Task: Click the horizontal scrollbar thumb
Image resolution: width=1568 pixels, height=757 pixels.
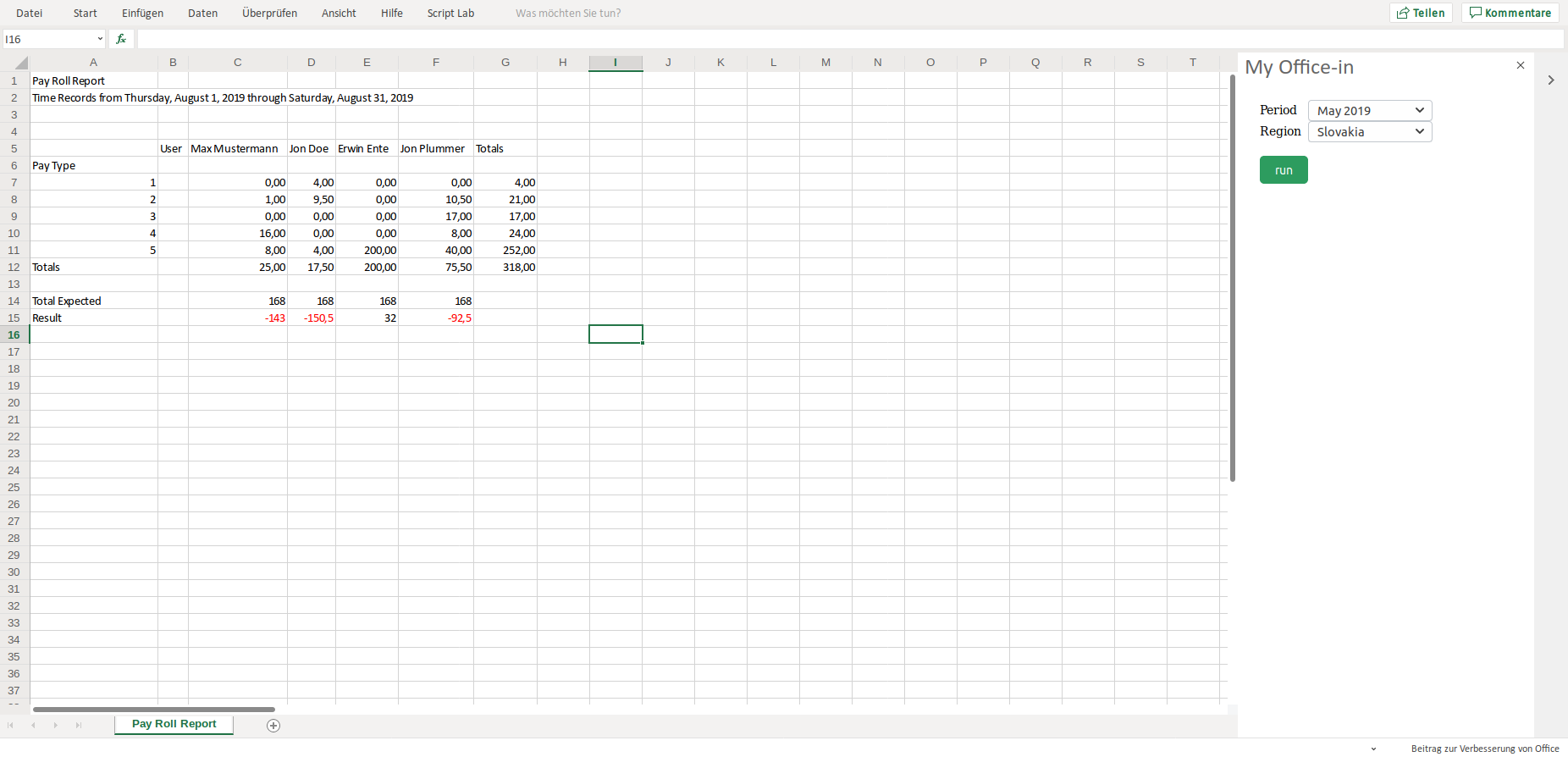Action: pyautogui.click(x=153, y=710)
